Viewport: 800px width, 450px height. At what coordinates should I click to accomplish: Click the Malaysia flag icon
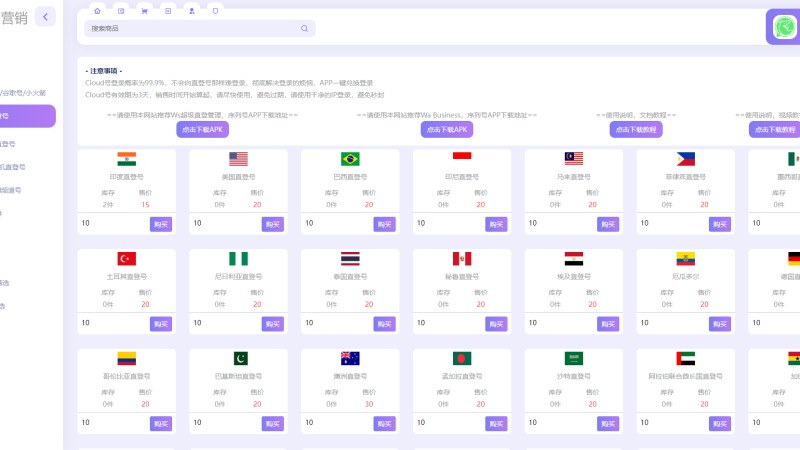(x=573, y=159)
